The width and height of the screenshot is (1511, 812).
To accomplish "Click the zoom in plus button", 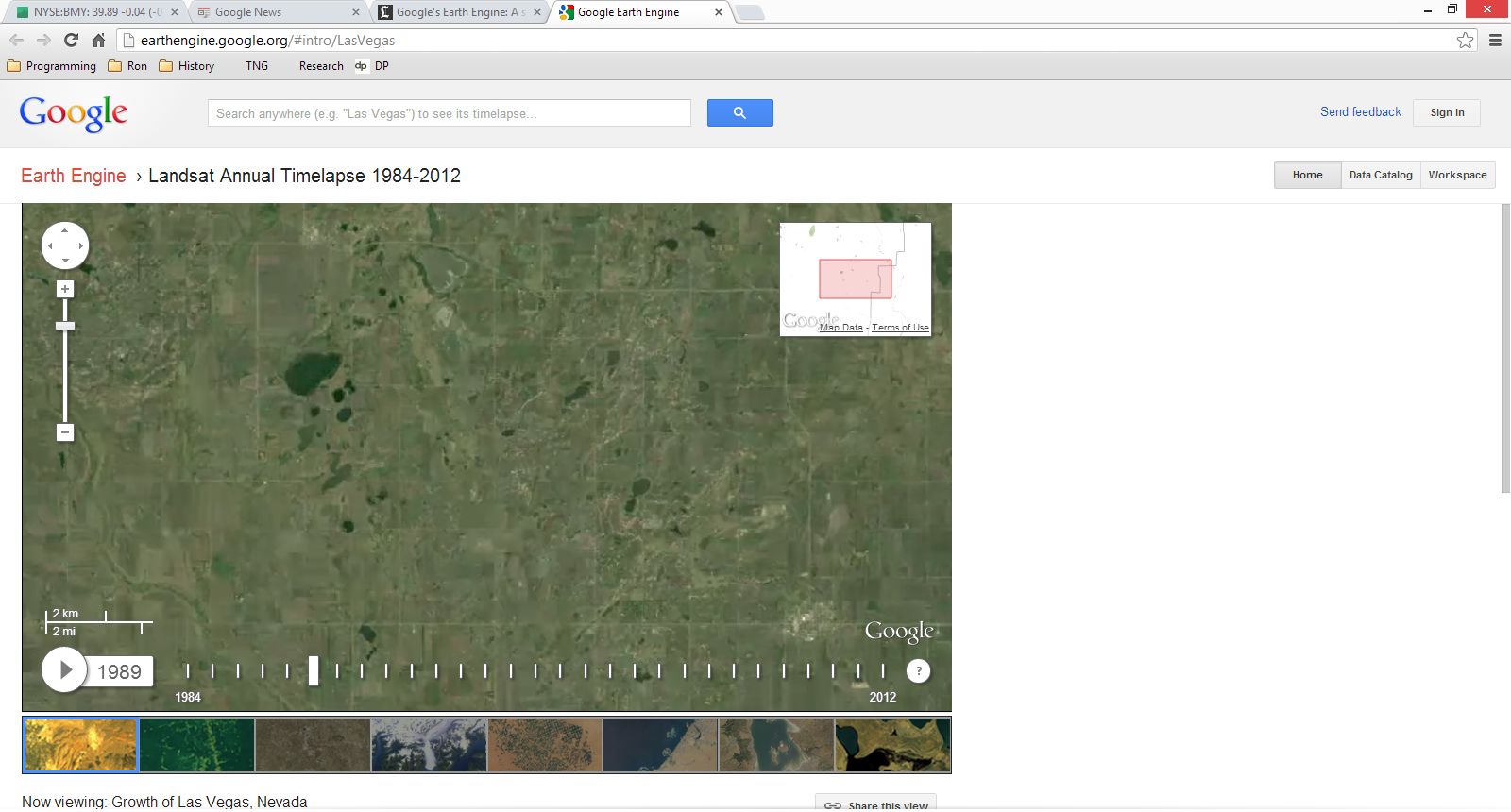I will [x=65, y=289].
